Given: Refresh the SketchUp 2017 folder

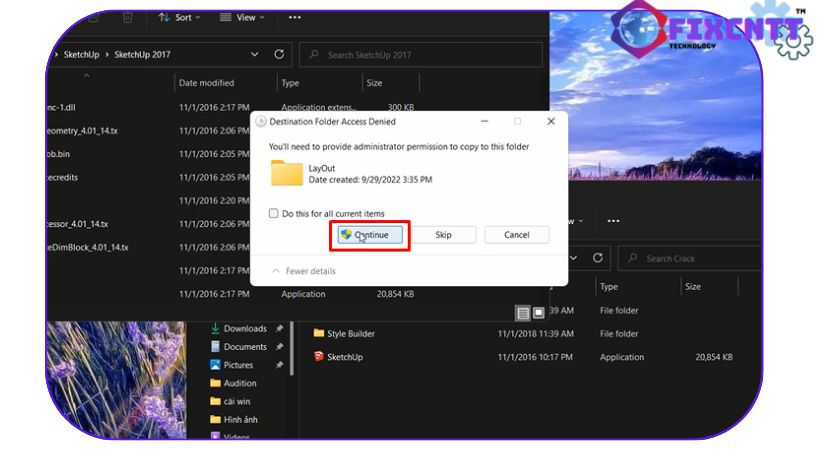Looking at the screenshot, I should tap(279, 54).
